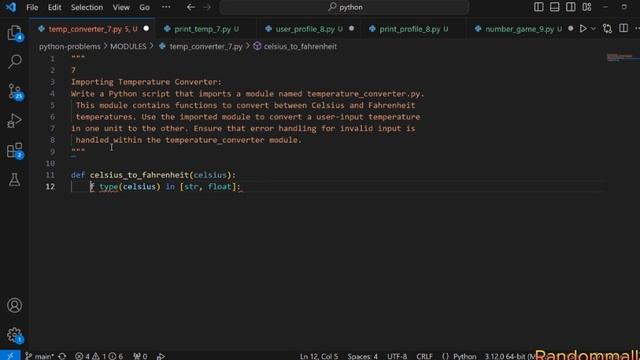
Task: Click the word float on line 12
Action: pyautogui.click(x=220, y=187)
